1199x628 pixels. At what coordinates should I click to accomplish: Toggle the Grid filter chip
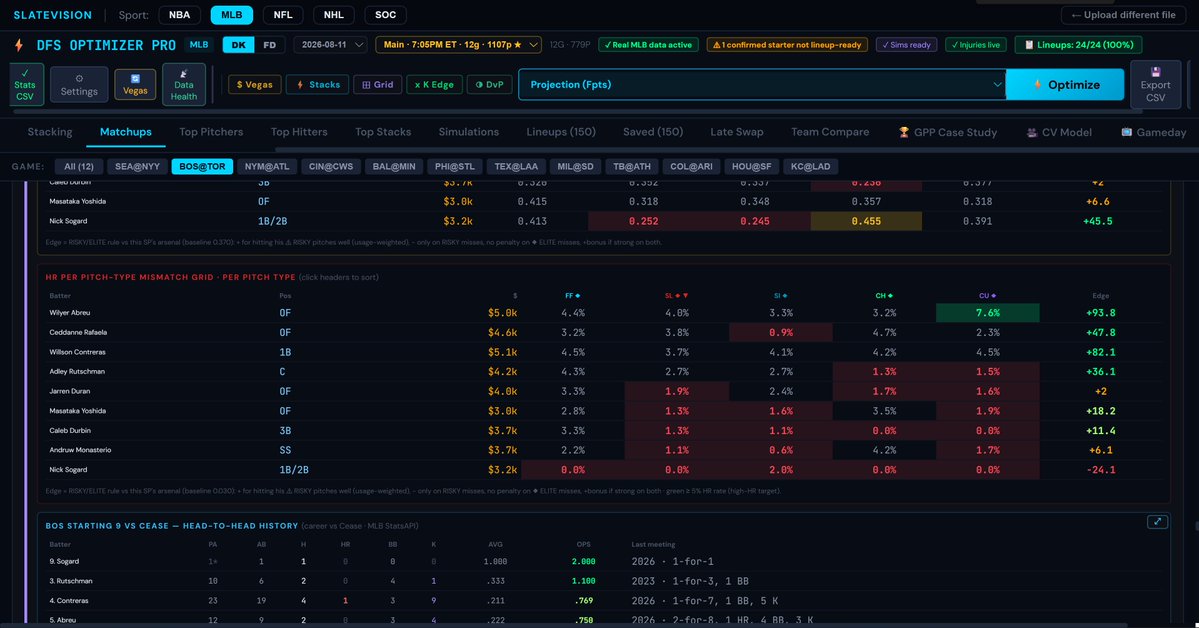[x=378, y=84]
